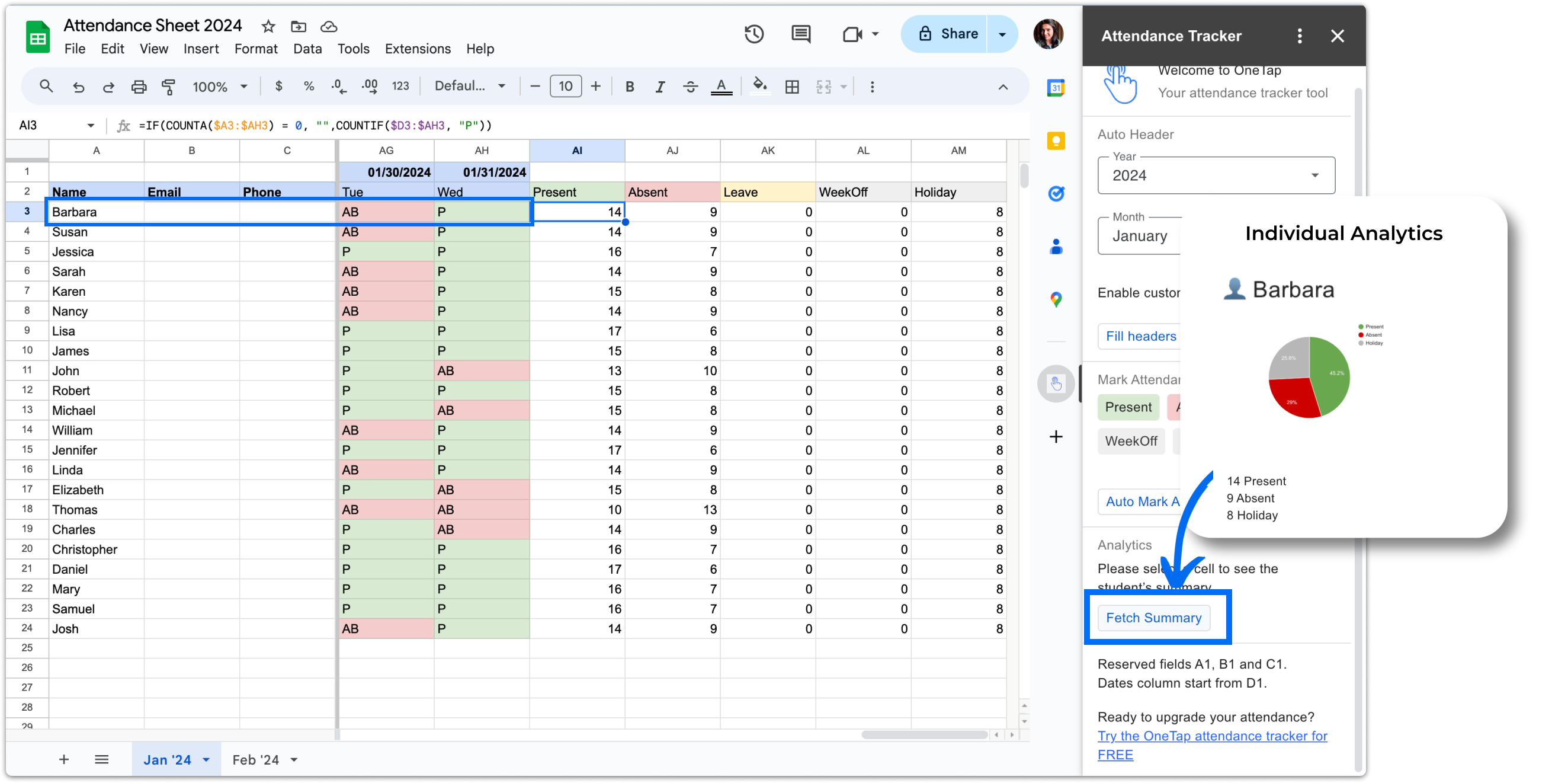Open the Jan '24 sheet tab
Screen dimensions: 1568x783
175,758
